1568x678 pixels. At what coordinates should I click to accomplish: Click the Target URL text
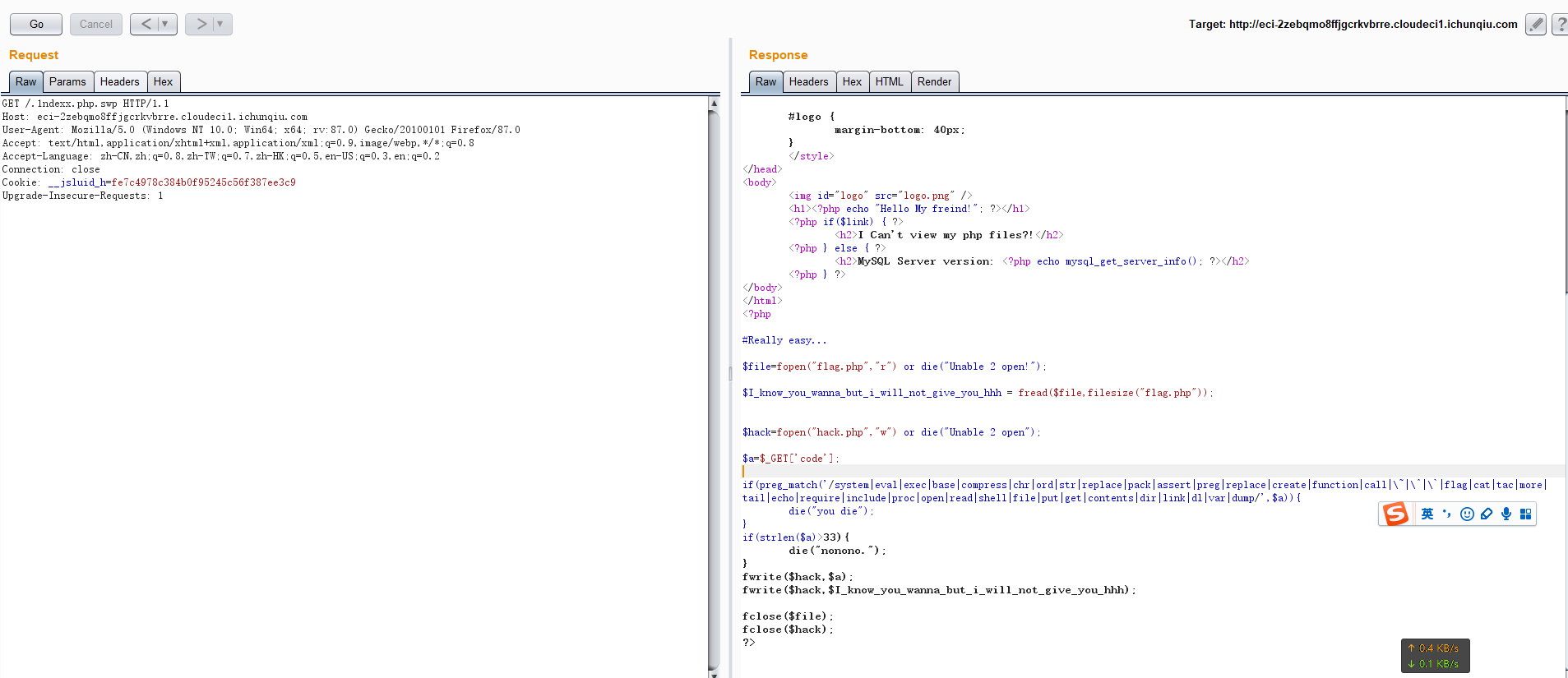pyautogui.click(x=1353, y=24)
